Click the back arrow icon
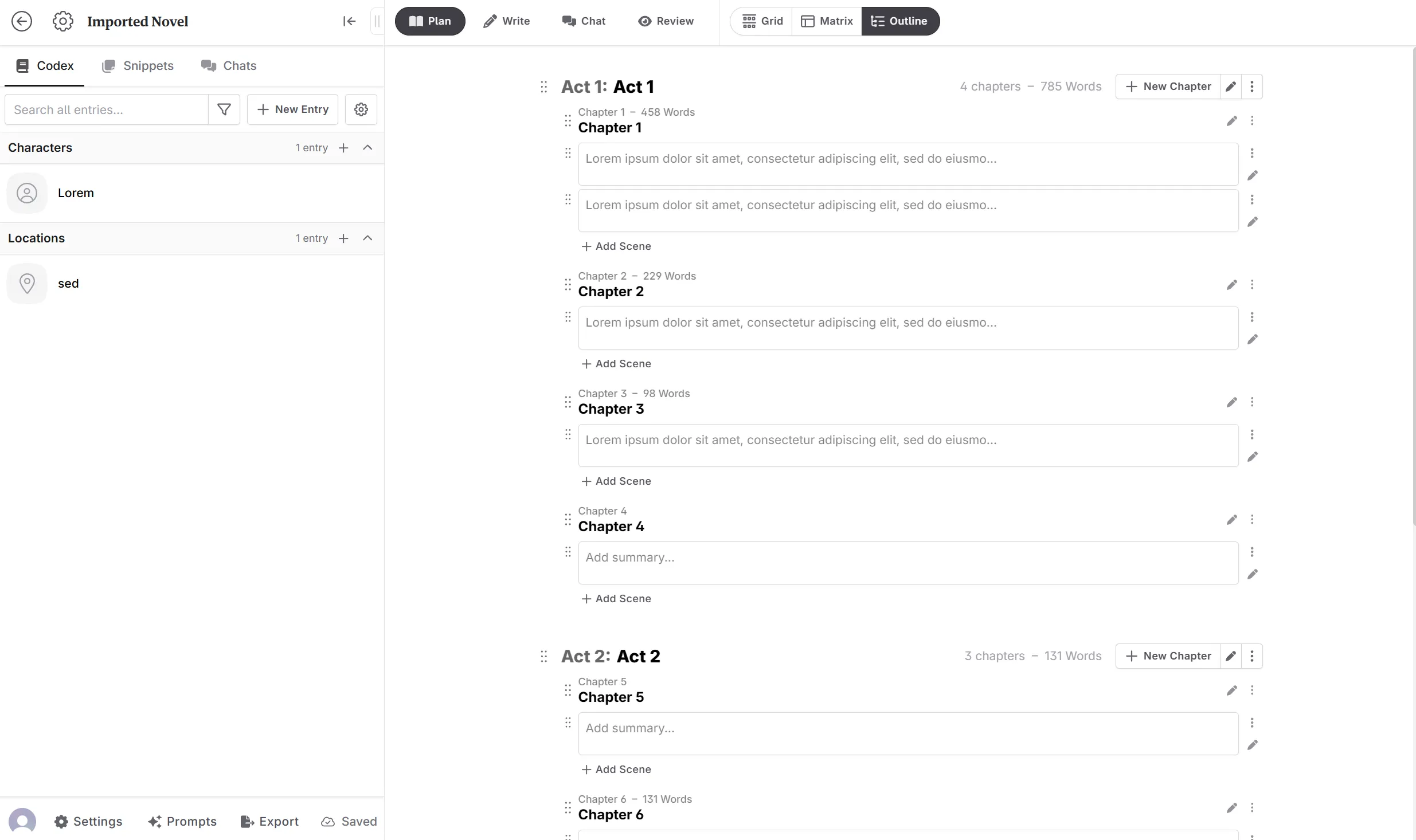Viewport: 1416px width, 840px height. 22,21
